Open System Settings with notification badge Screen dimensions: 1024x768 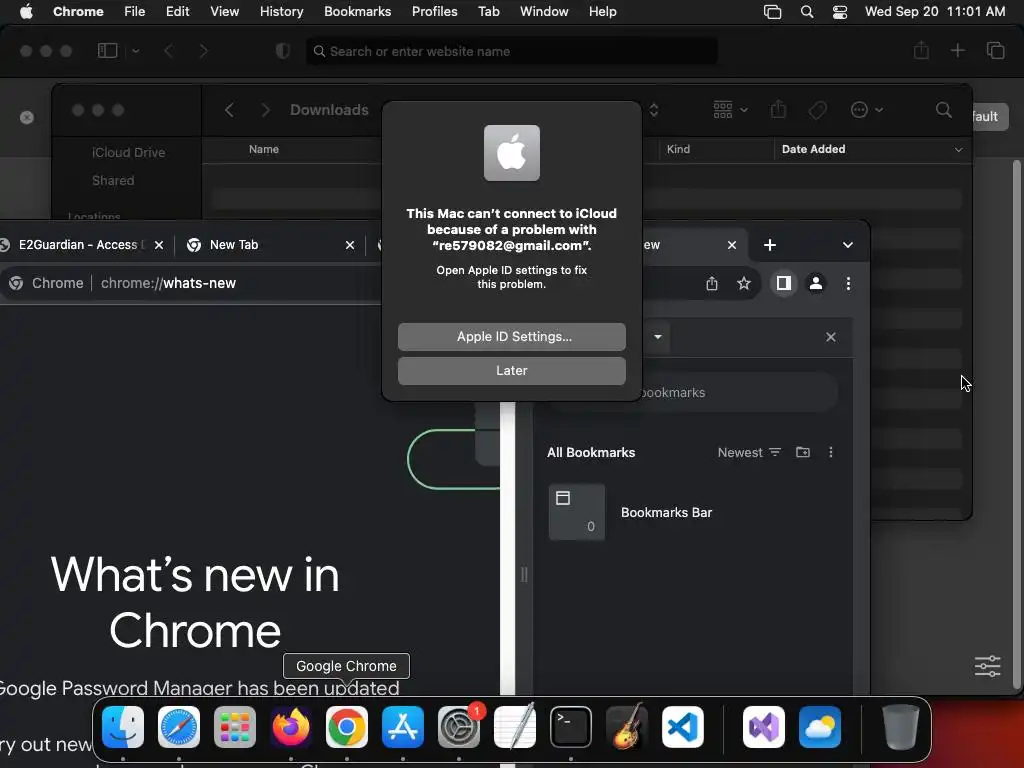tap(459, 727)
